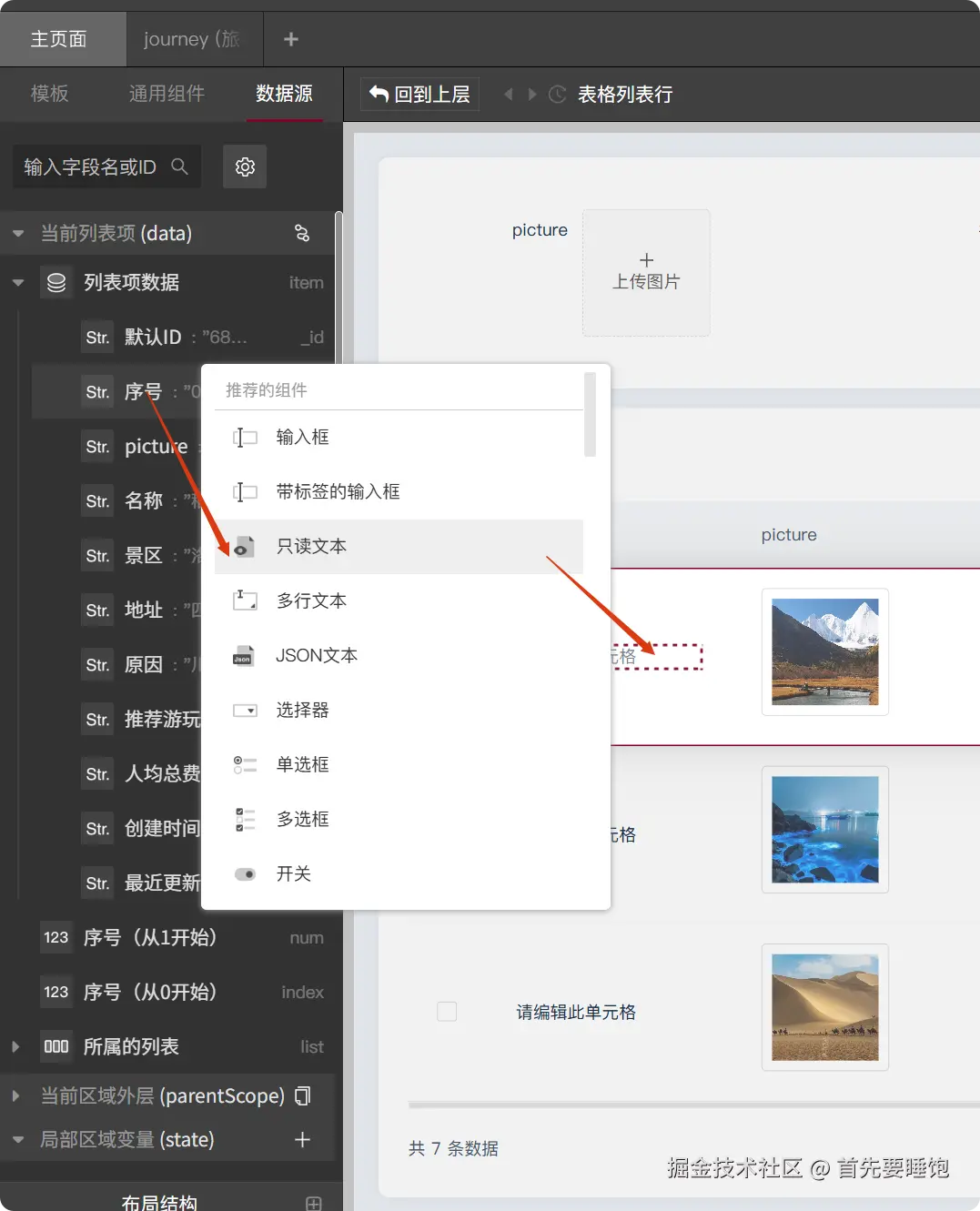Click the 输入框 component icon

(x=245, y=438)
